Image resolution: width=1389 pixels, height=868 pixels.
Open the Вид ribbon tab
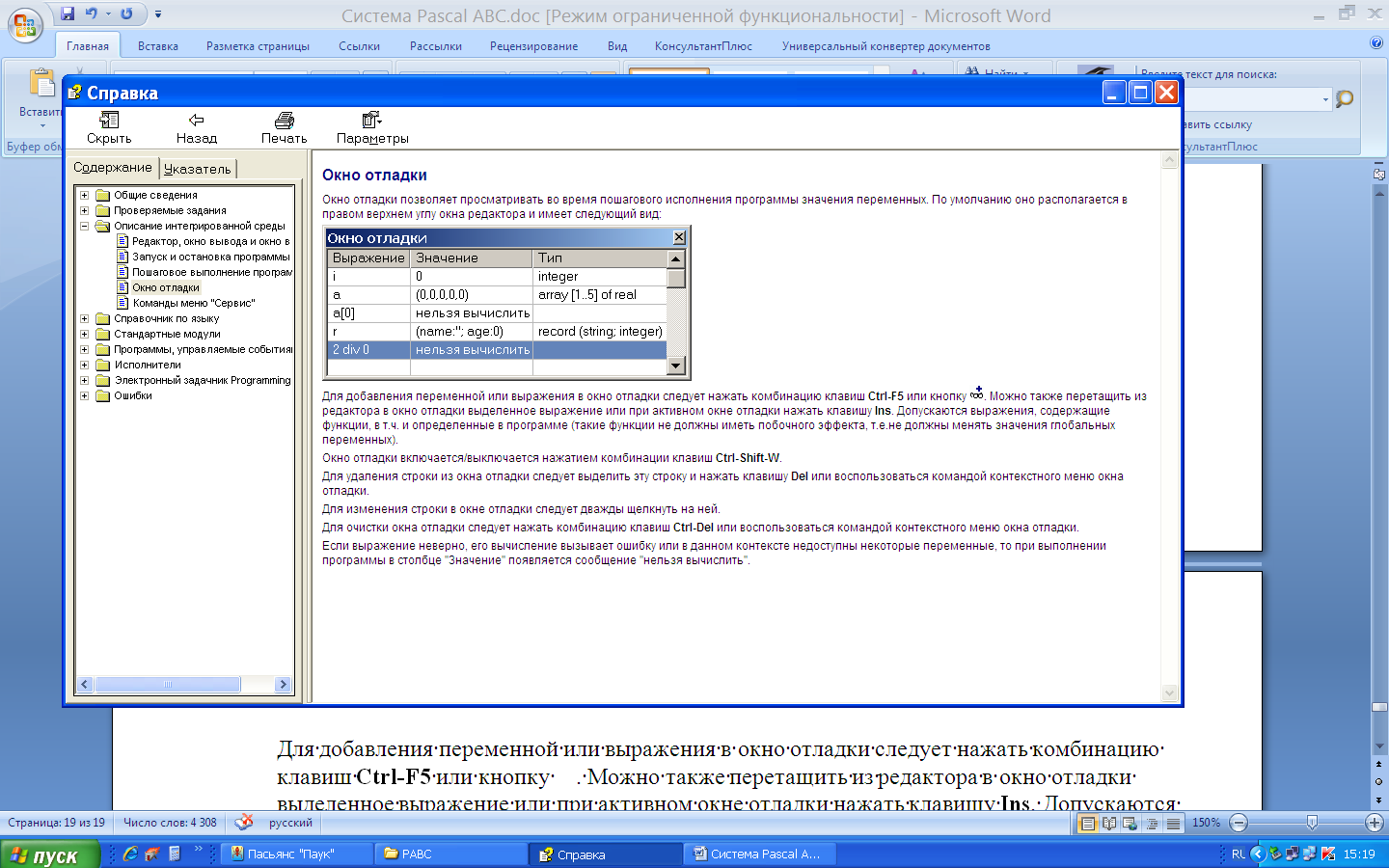[x=617, y=45]
